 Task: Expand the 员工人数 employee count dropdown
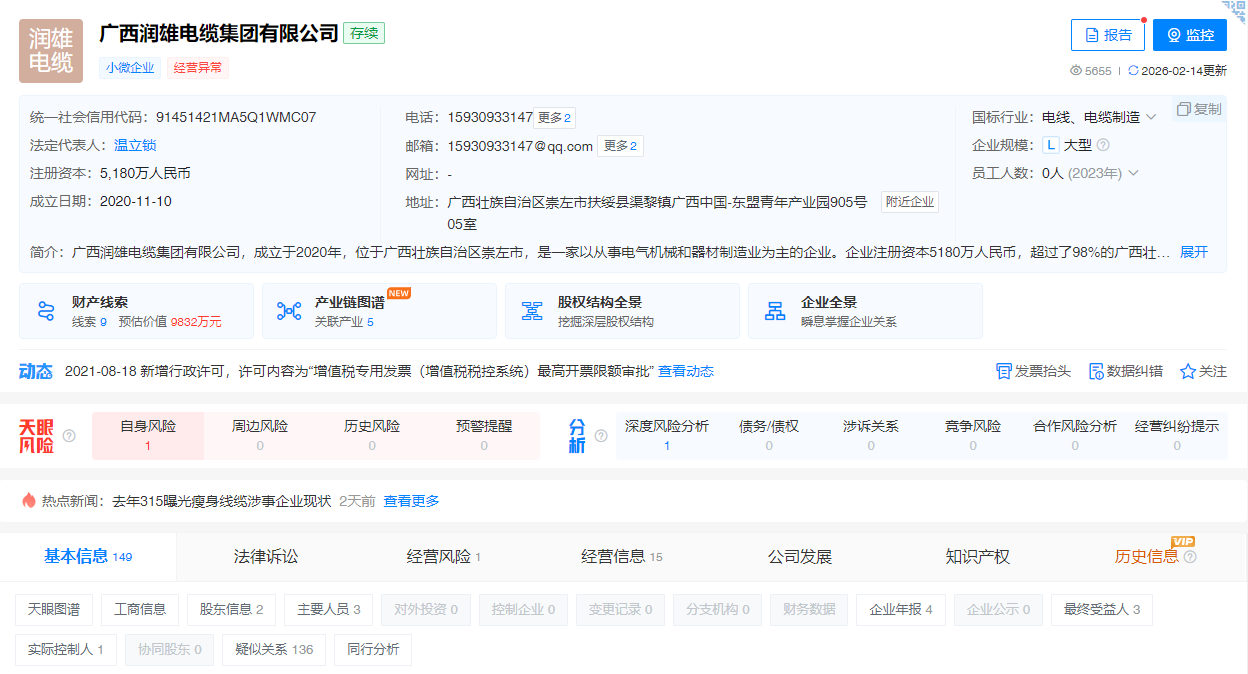(1134, 172)
